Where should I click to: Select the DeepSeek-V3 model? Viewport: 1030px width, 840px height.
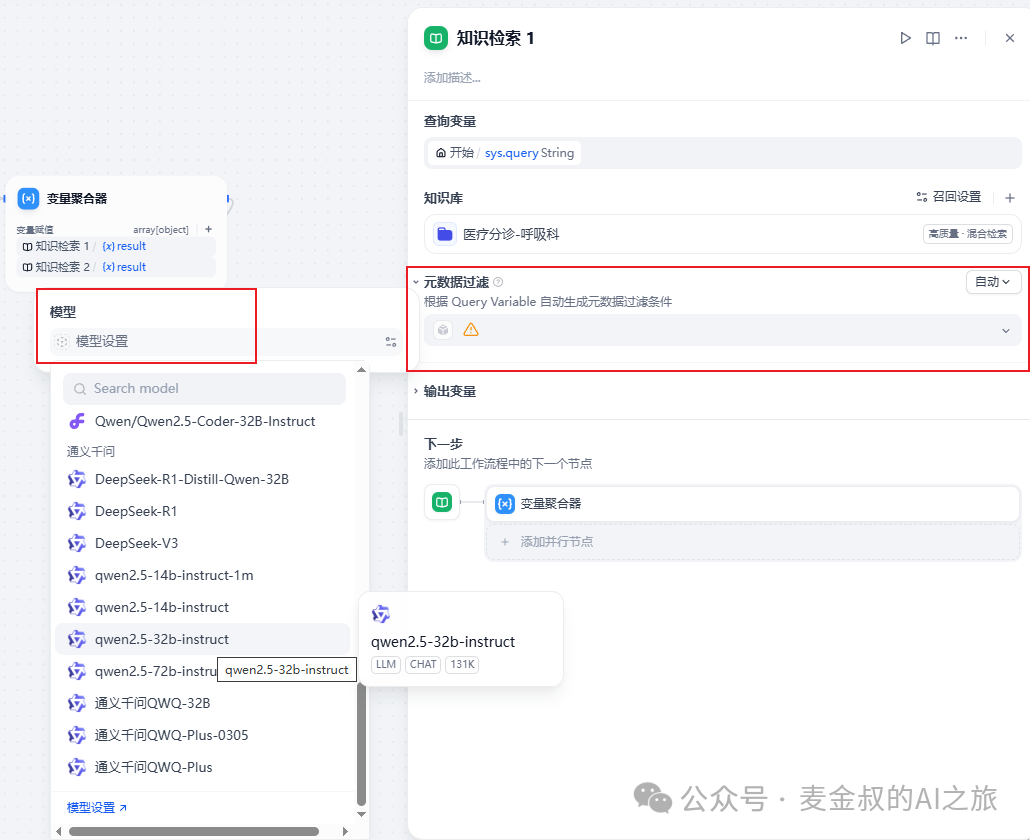click(x=202, y=544)
